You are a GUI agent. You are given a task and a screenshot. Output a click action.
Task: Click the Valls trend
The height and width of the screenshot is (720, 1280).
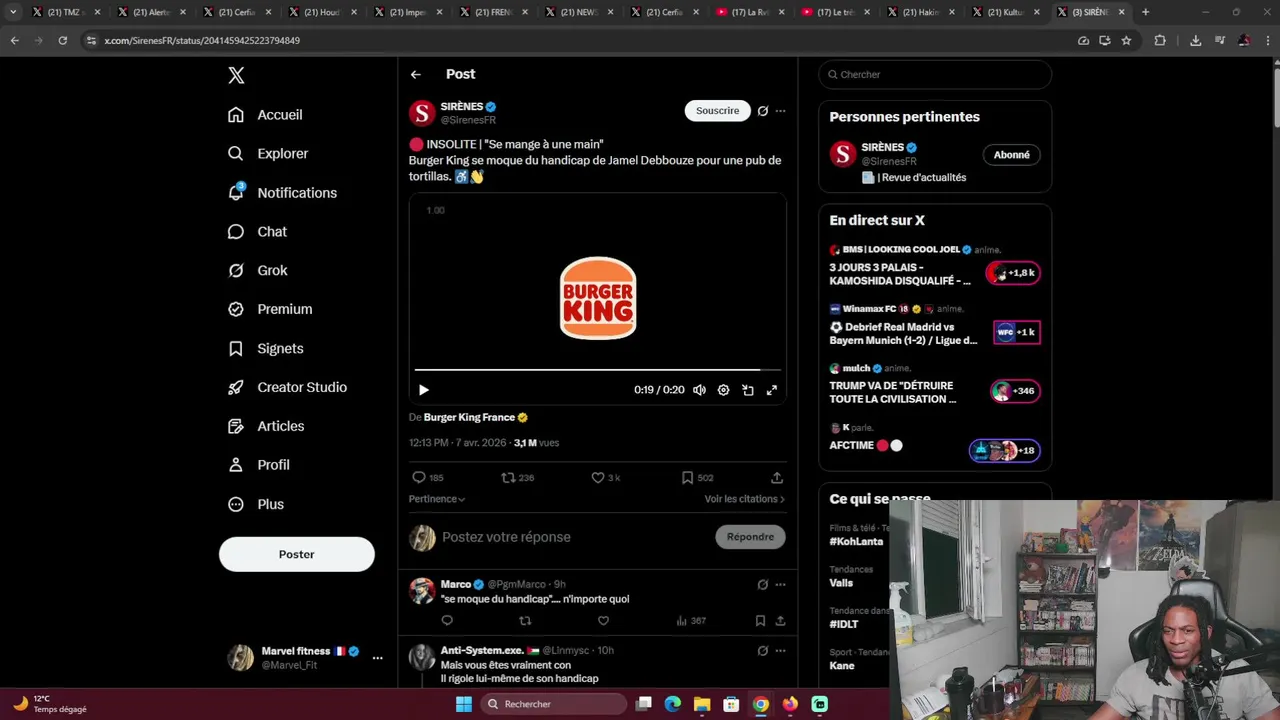pos(841,583)
